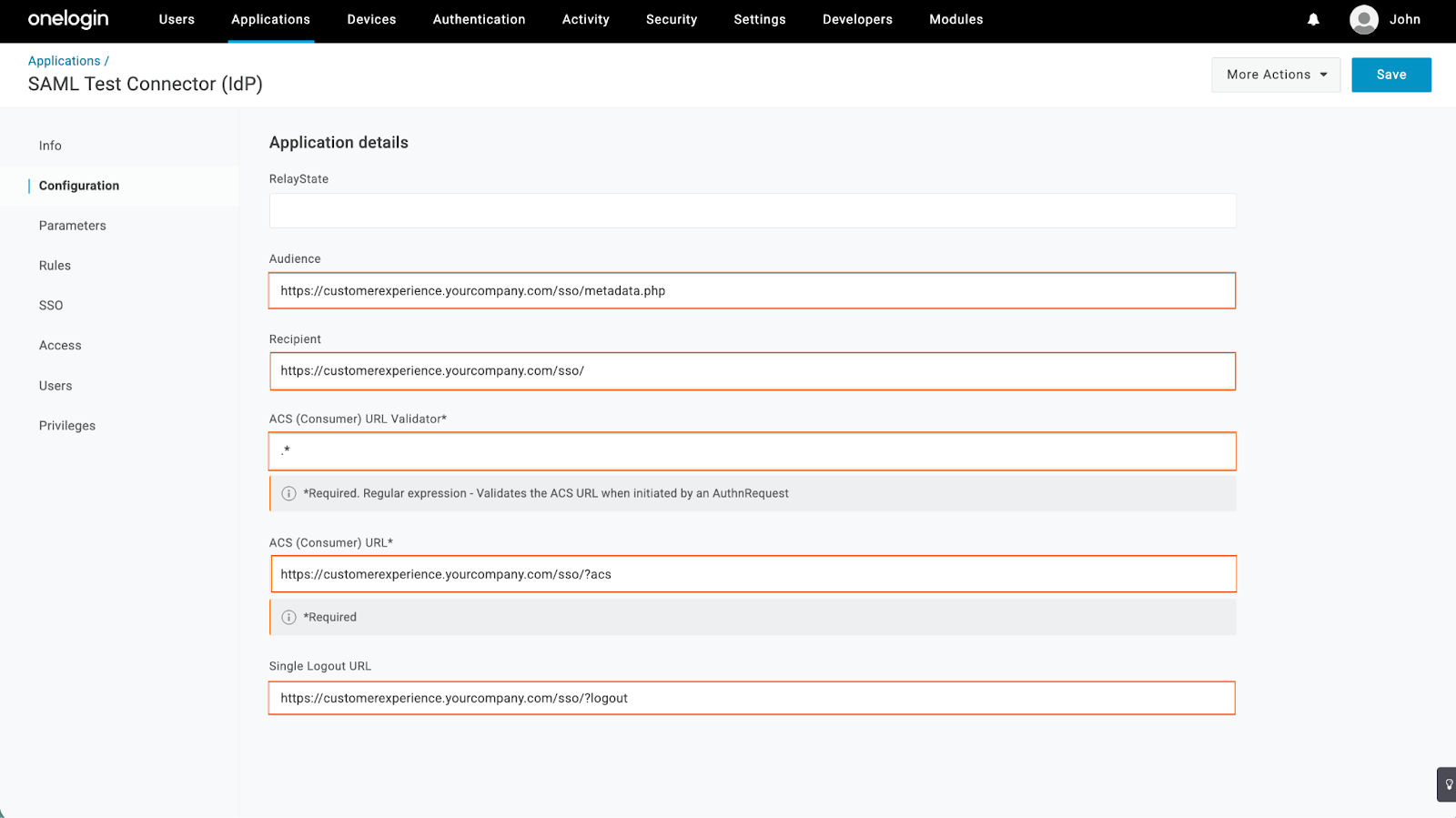This screenshot has width=1456, height=818.
Task: Click the info icon beside ACS validator hint
Action: point(288,493)
